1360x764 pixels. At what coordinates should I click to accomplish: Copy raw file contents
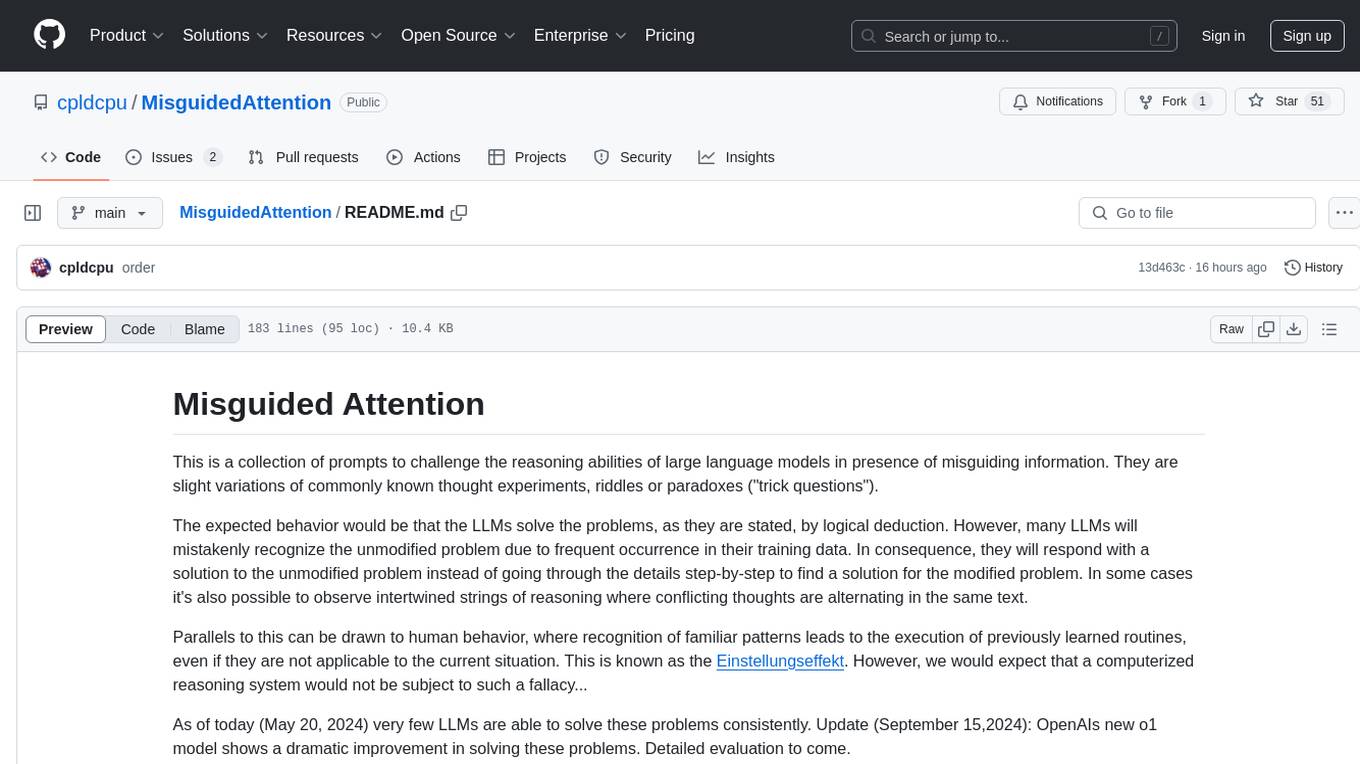click(1266, 329)
